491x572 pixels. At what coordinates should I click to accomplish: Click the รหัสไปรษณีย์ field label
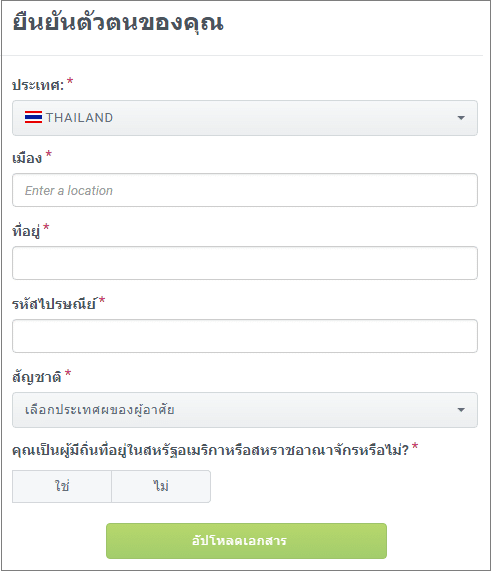click(54, 304)
